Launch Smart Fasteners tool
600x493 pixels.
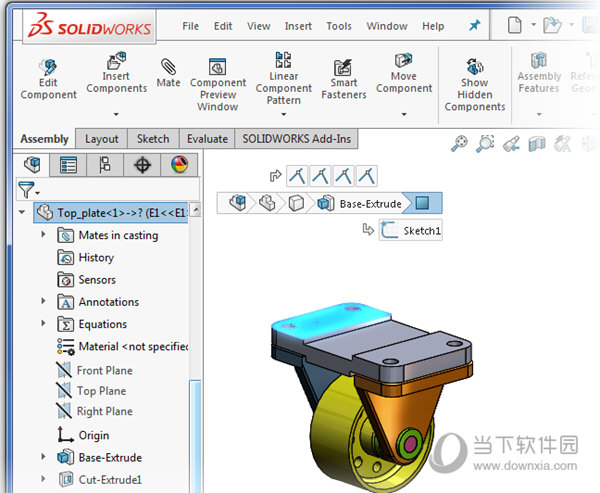[x=344, y=80]
